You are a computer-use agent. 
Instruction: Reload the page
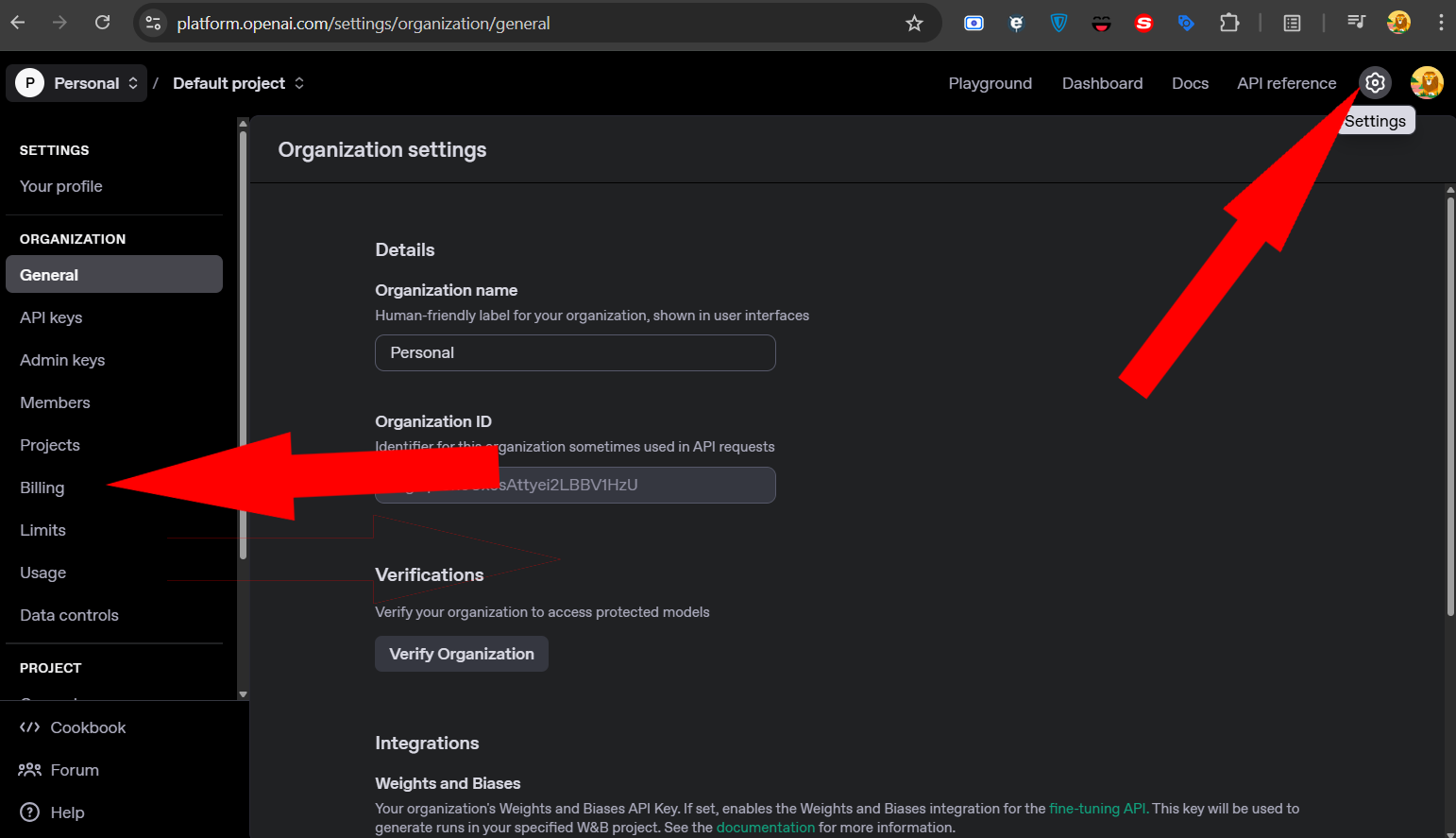pyautogui.click(x=102, y=23)
